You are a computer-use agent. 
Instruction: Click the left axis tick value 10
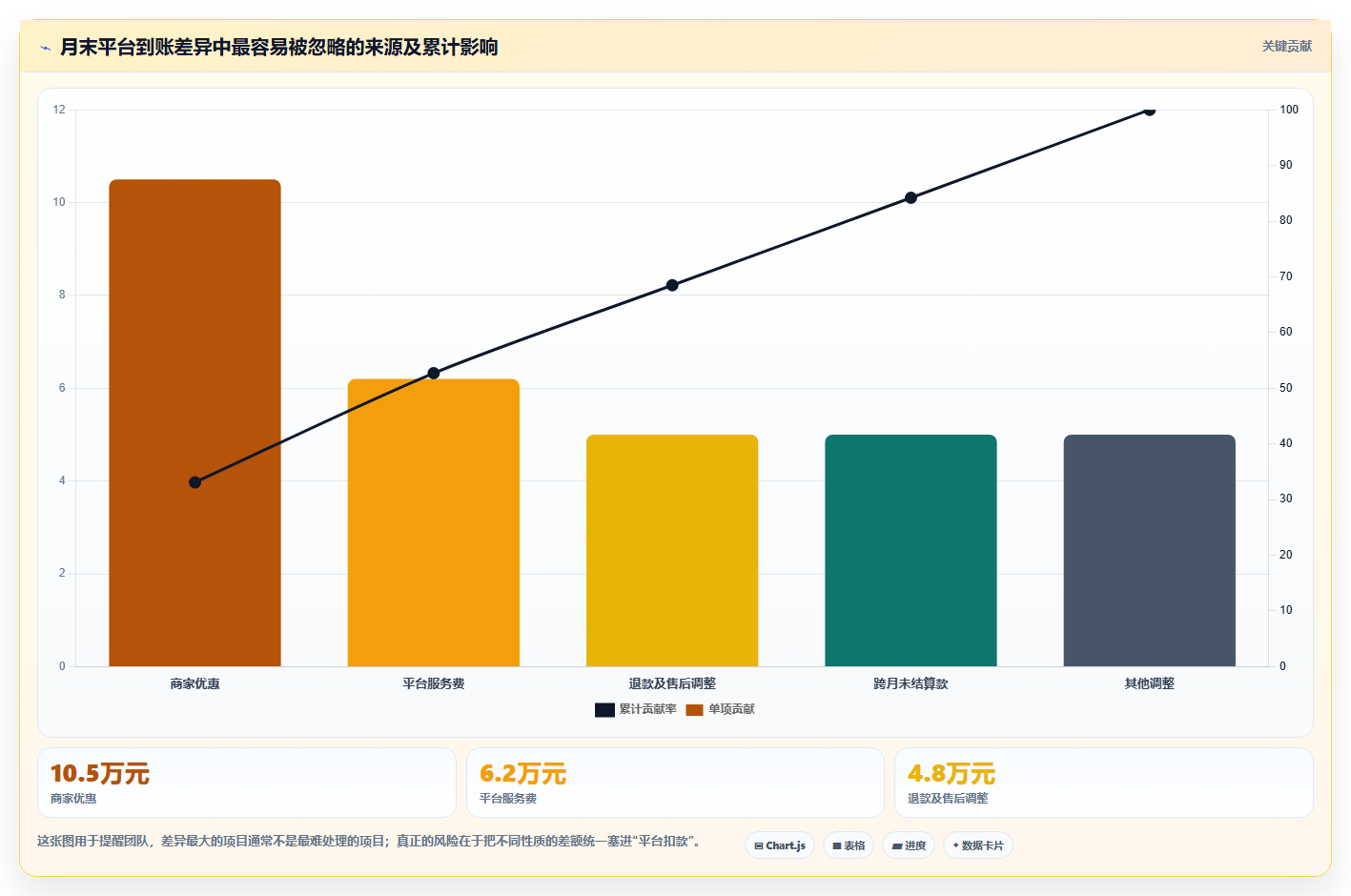pos(59,202)
